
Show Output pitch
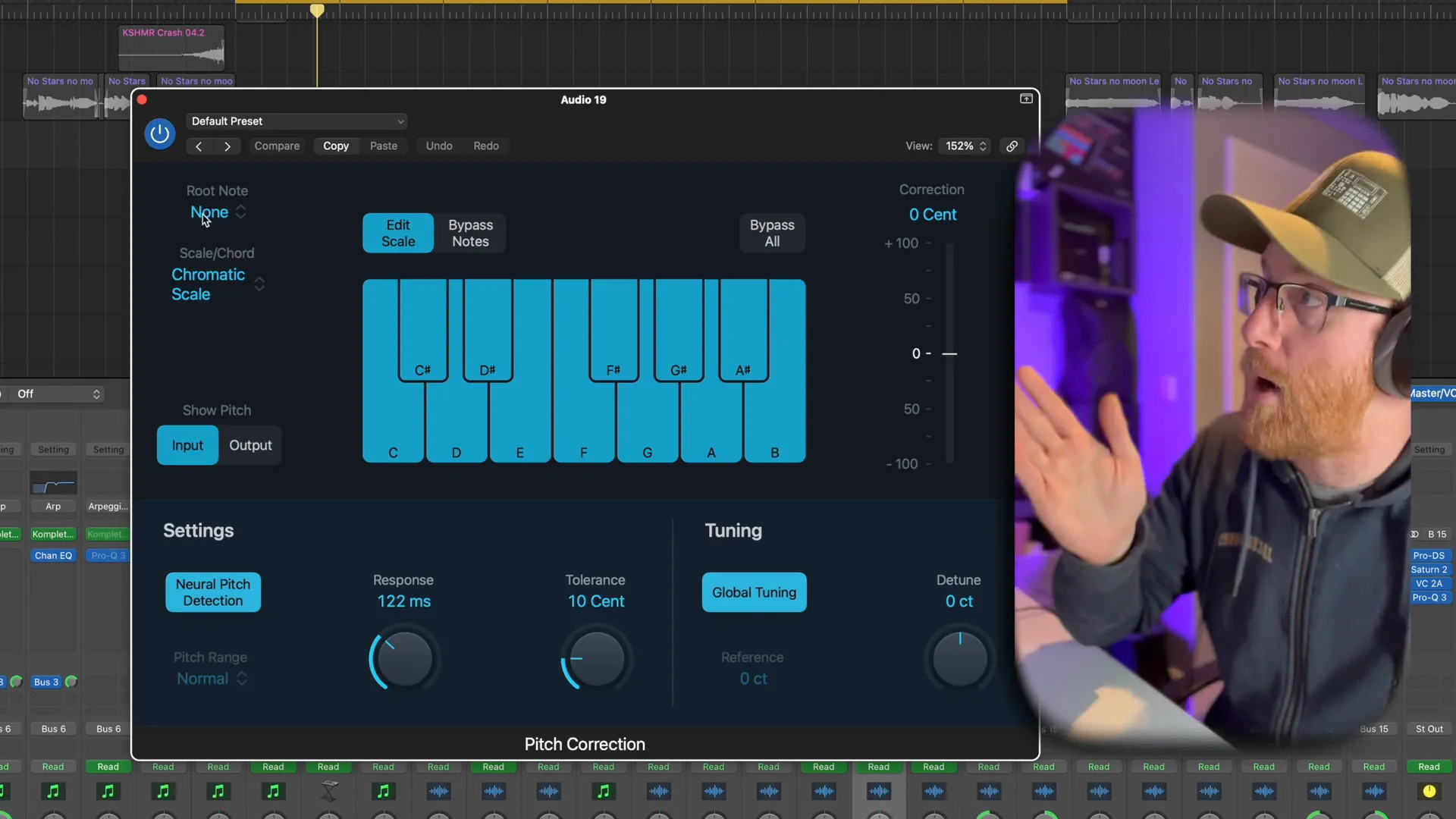click(x=250, y=445)
